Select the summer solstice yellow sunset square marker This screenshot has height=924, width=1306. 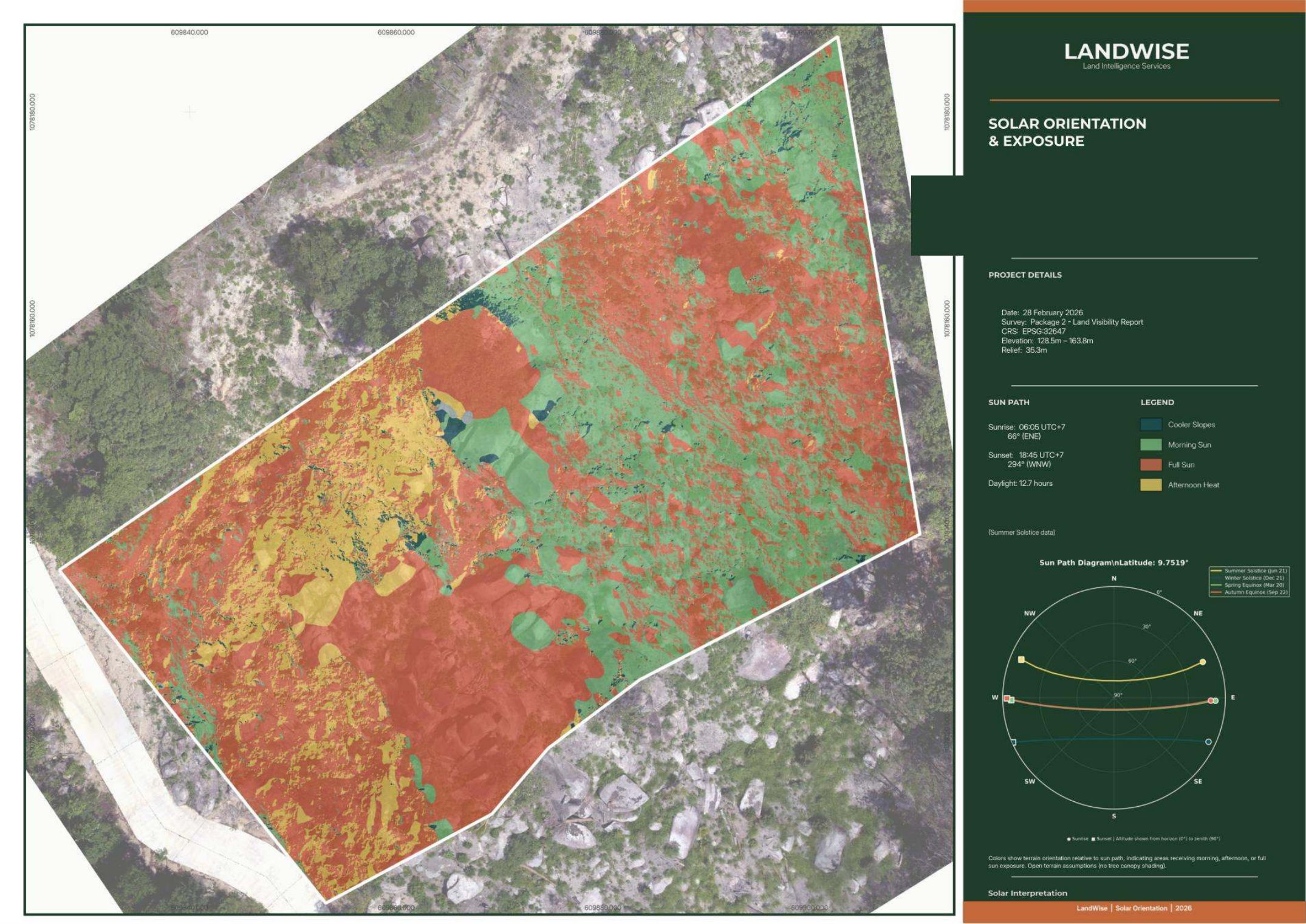[x=1021, y=660]
